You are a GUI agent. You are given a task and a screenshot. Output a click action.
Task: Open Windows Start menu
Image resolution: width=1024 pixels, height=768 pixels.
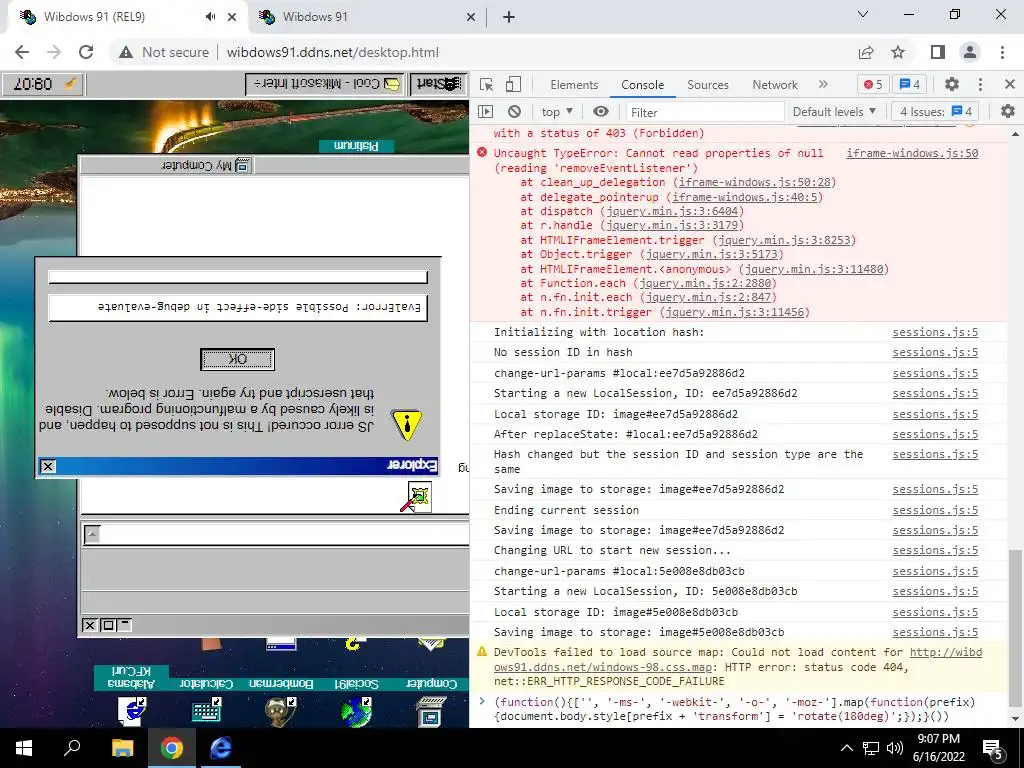(24, 748)
